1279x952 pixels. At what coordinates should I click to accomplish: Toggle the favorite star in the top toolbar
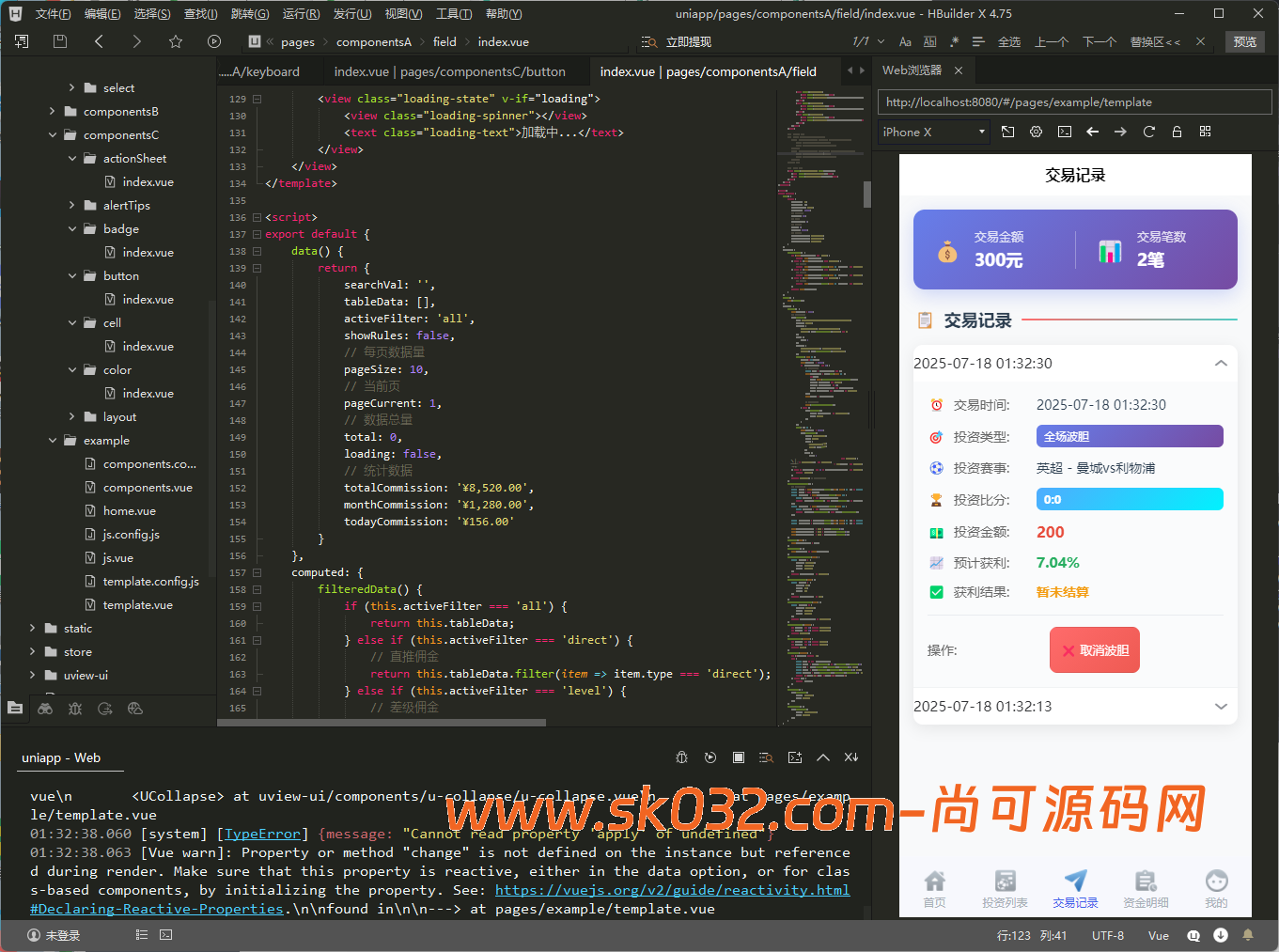(175, 41)
